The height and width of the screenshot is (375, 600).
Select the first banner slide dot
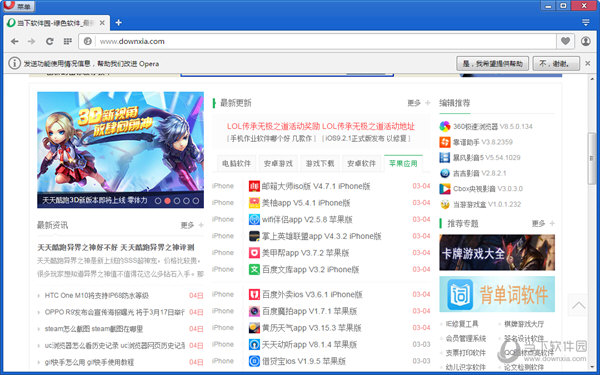[x=158, y=201]
